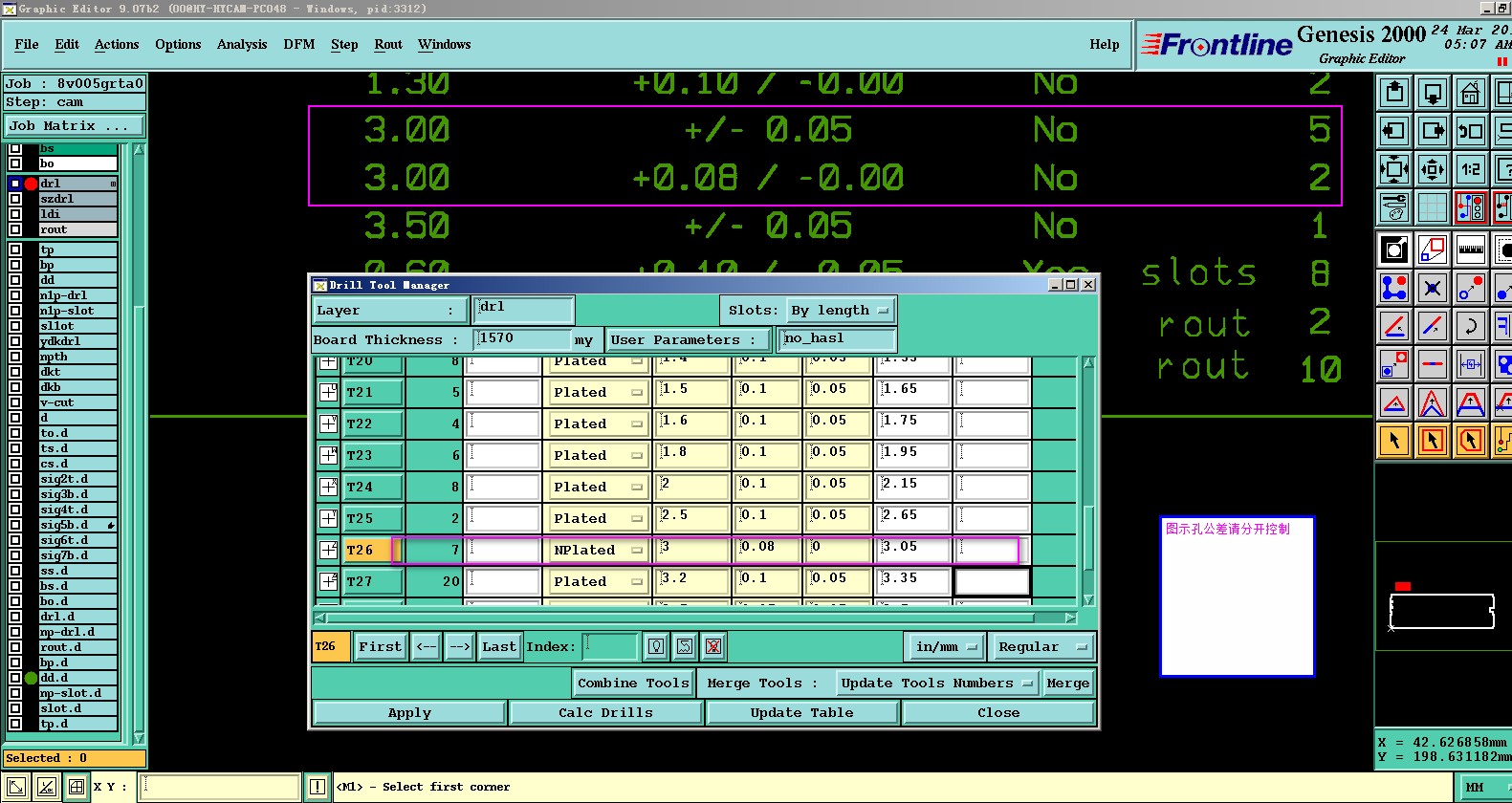Expand the T23 row plus box
This screenshot has width=1512, height=803.
pyautogui.click(x=328, y=455)
